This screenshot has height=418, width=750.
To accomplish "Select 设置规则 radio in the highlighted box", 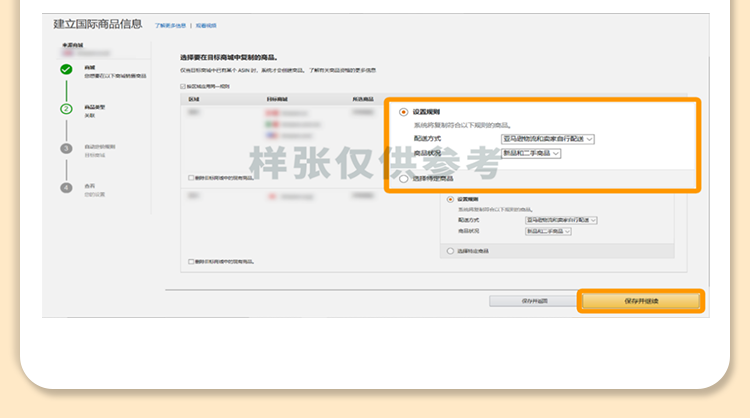I will click(x=404, y=113).
